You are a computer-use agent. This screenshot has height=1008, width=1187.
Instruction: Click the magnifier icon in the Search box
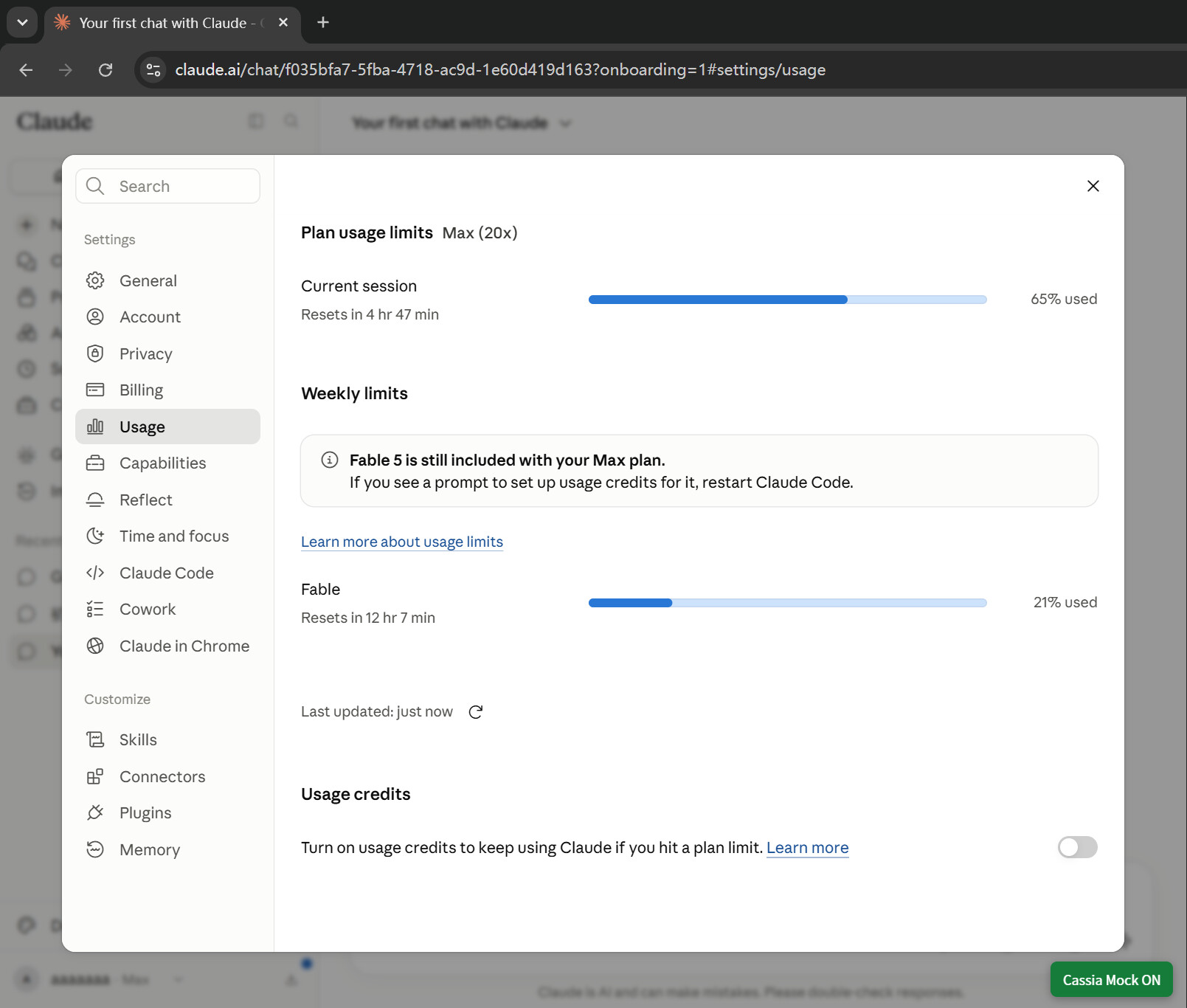[95, 186]
